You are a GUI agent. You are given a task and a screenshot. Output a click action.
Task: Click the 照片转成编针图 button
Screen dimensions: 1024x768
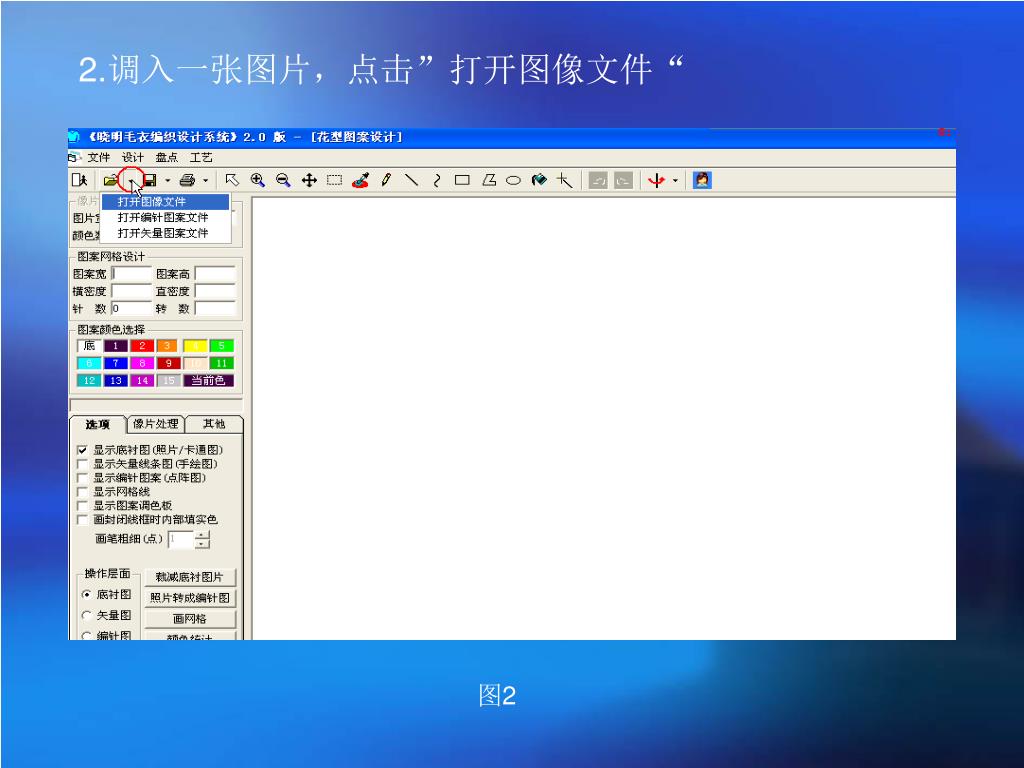coord(189,598)
